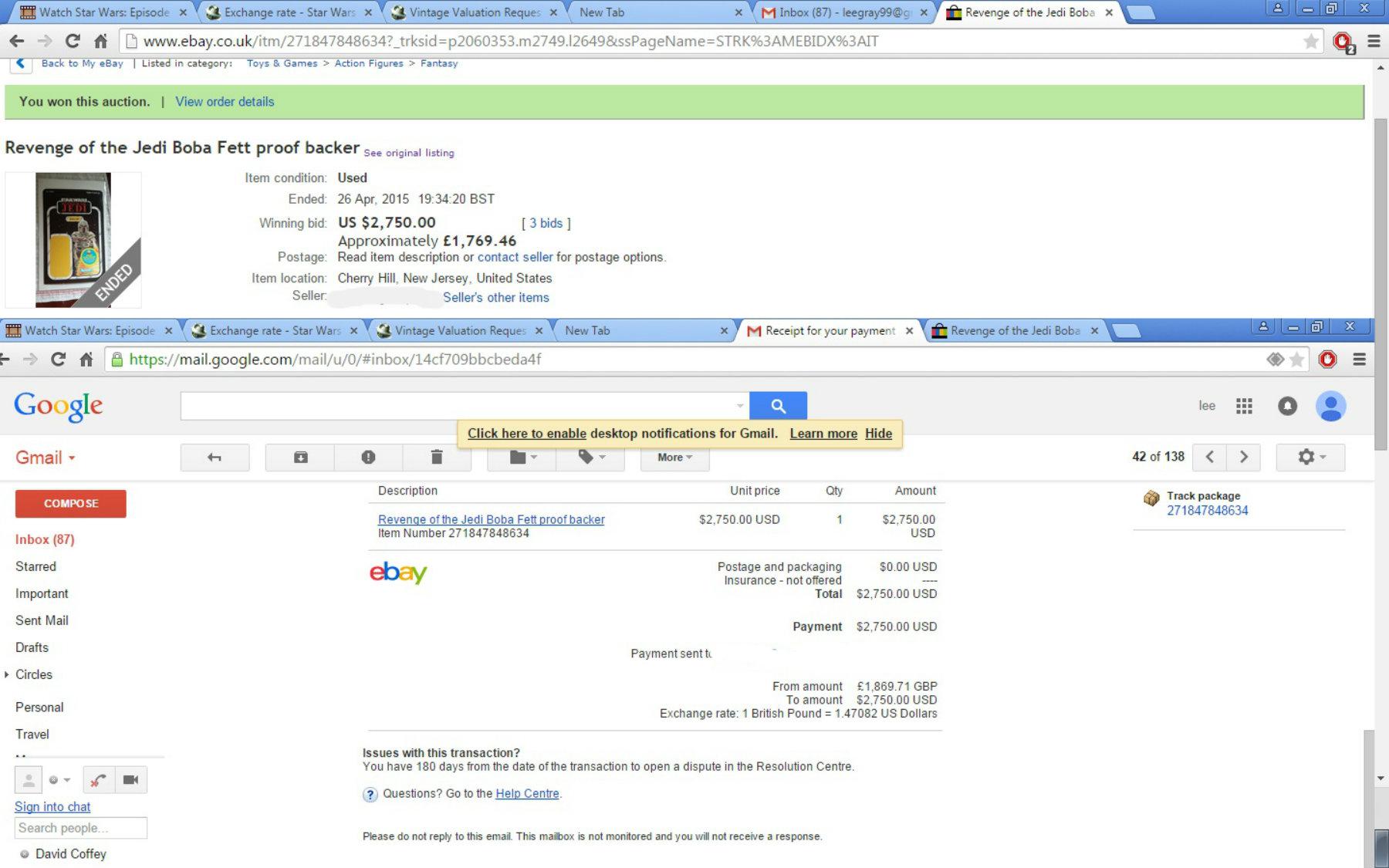Viewport: 1389px width, 868px height.
Task: Hide the desktop notifications bar
Action: pyautogui.click(x=878, y=434)
